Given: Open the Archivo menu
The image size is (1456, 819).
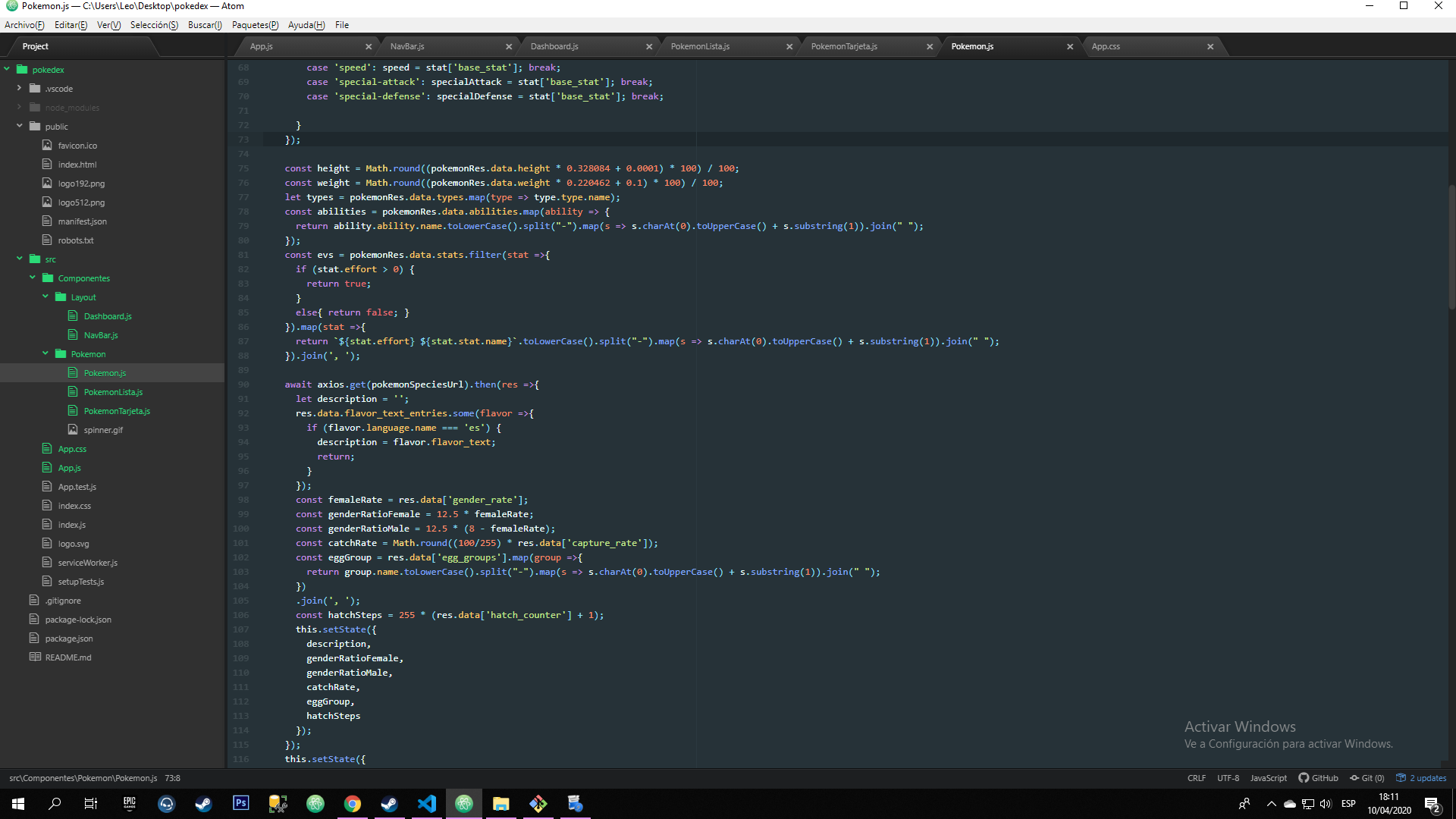Looking at the screenshot, I should 24,25.
